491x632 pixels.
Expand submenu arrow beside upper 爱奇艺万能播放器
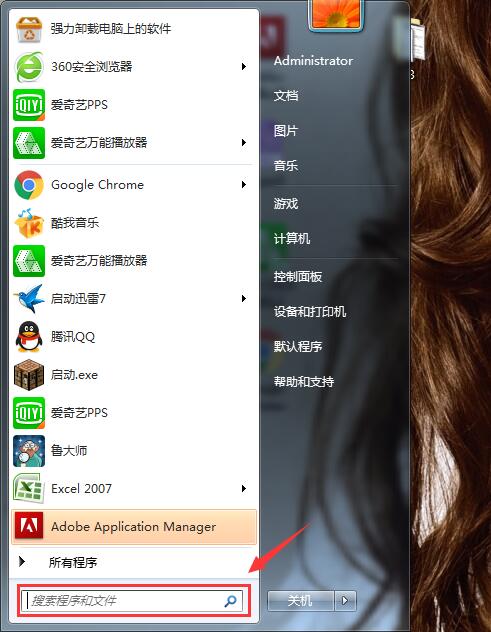[243, 143]
